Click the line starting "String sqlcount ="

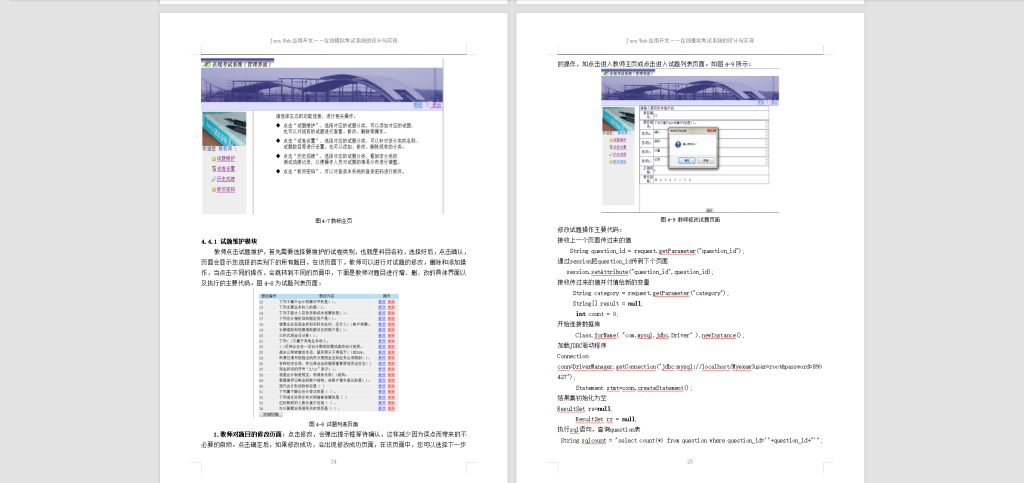tap(692, 441)
